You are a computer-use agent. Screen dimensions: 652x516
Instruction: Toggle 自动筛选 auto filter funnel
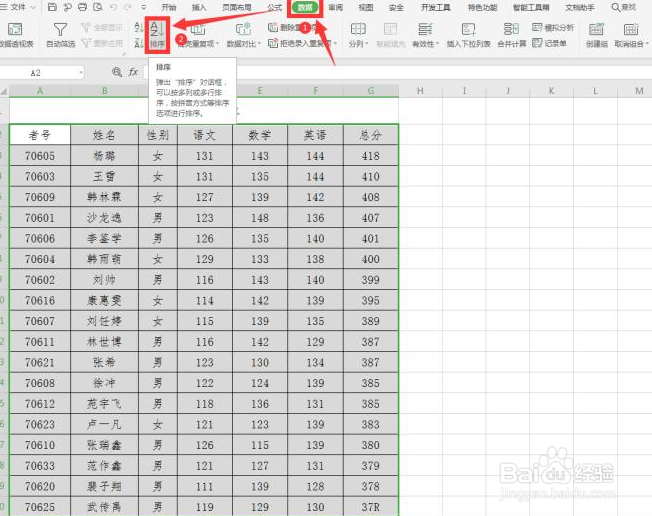pyautogui.click(x=60, y=35)
